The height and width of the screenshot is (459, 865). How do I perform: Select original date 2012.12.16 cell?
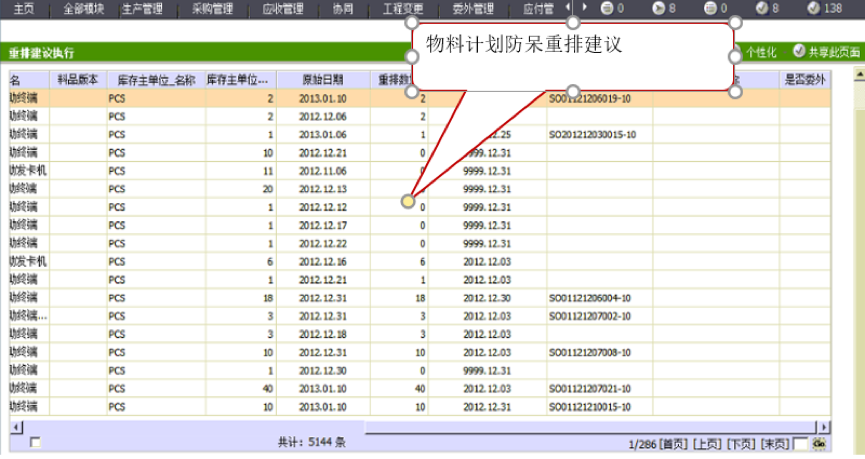coord(323,261)
